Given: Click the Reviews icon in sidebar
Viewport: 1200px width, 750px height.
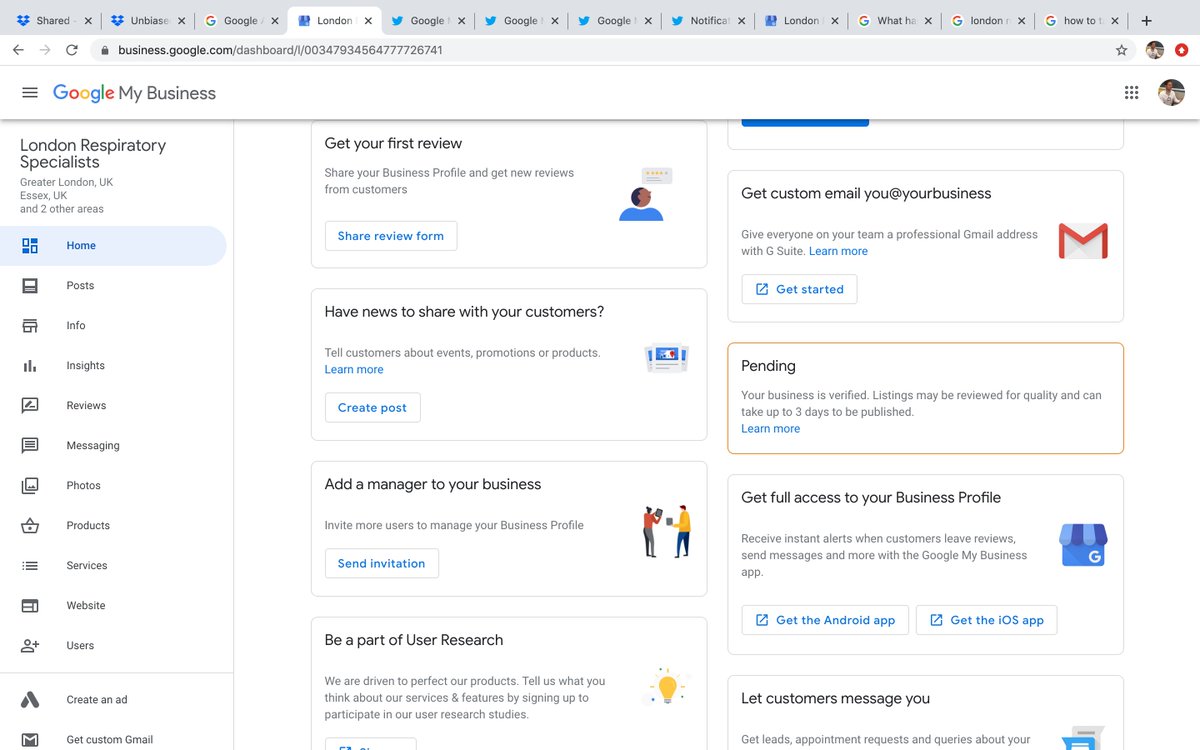Looking at the screenshot, I should pyautogui.click(x=30, y=405).
